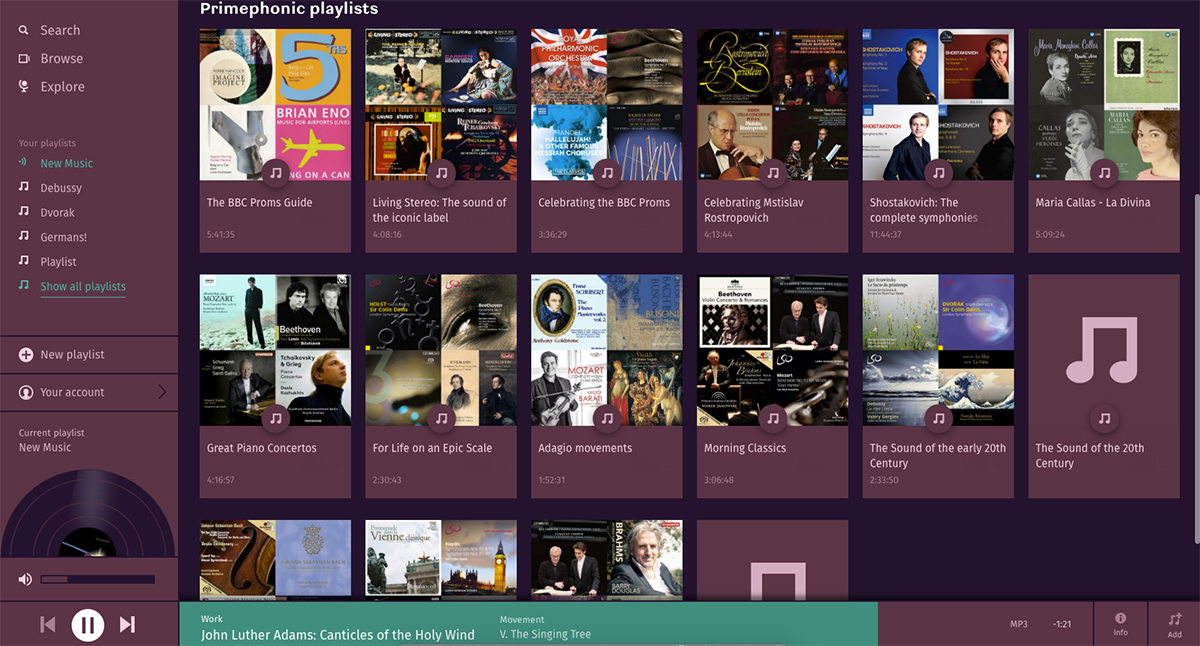1200x646 pixels.
Task: Open the Vienne classique playlist thumbnail
Action: (x=441, y=560)
